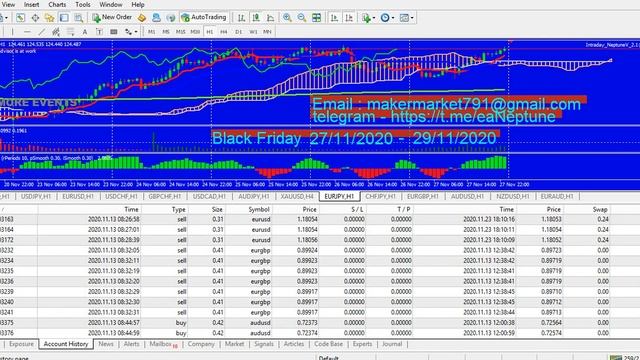Open the Journal terminal tab
The width and height of the screenshot is (640, 360).
coord(392,344)
